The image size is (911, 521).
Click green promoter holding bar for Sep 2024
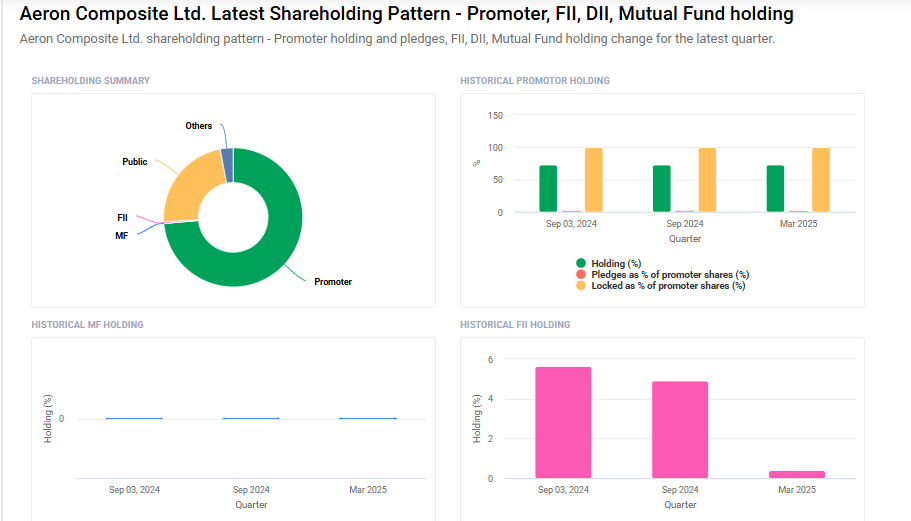[662, 189]
